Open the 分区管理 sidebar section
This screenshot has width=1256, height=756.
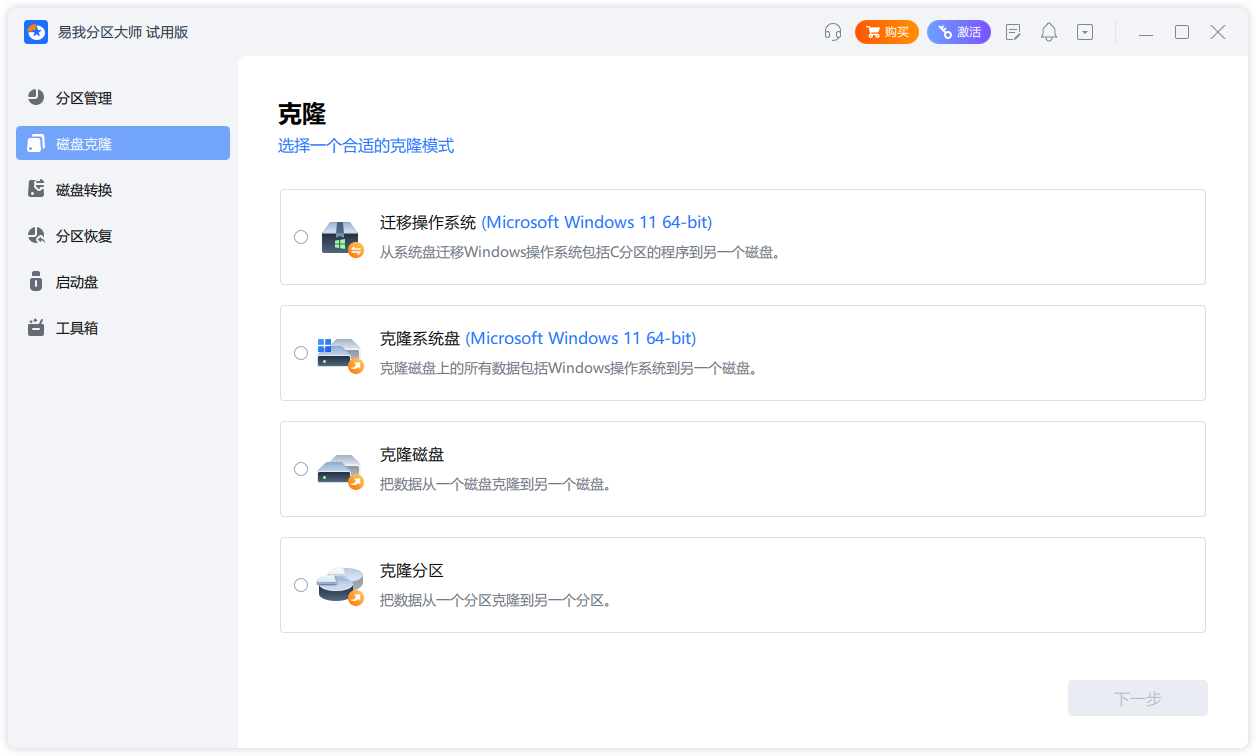(123, 97)
